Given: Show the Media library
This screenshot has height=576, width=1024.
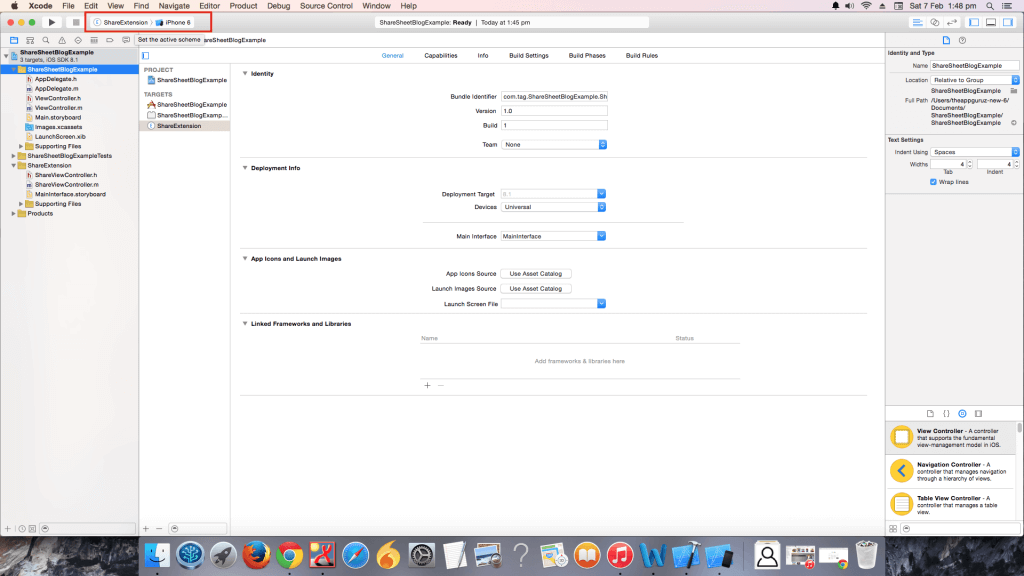Looking at the screenshot, I should [x=978, y=413].
